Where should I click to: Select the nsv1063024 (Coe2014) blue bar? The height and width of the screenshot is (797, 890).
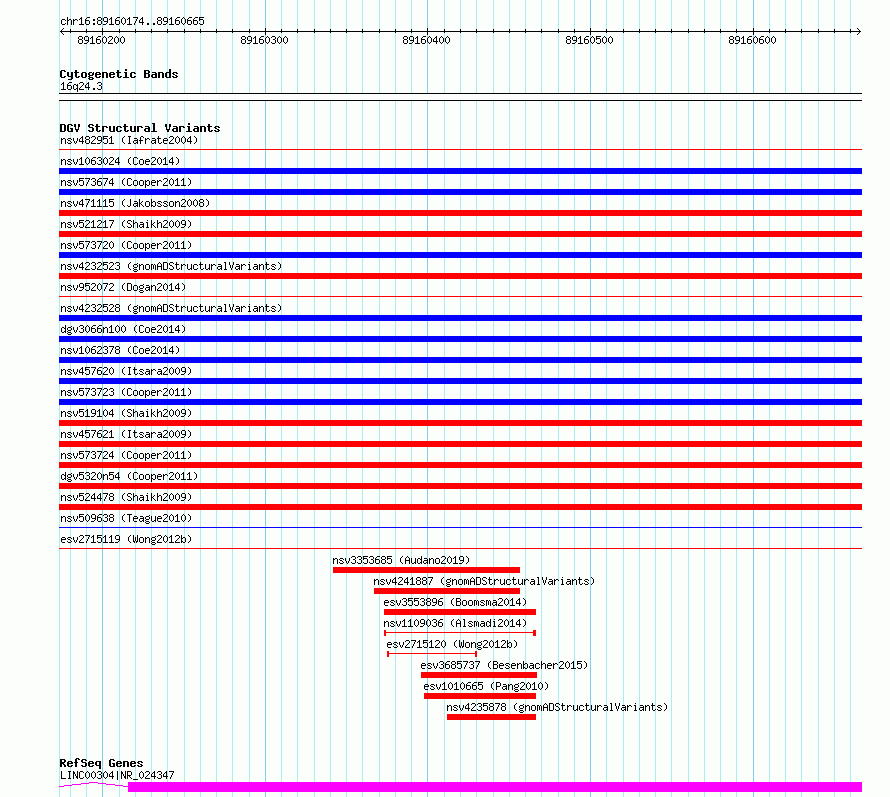460,171
